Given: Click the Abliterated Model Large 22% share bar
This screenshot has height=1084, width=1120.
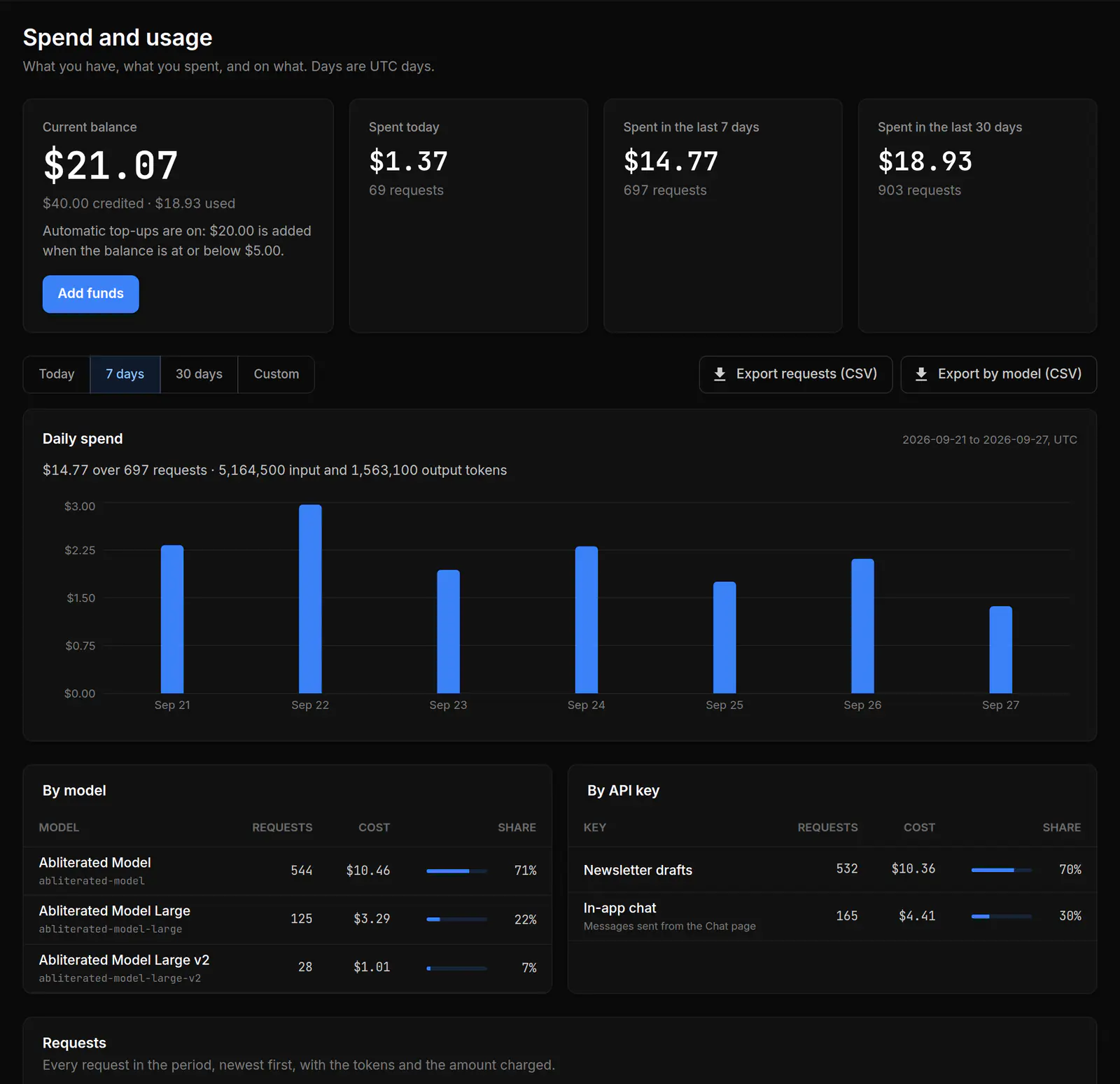Looking at the screenshot, I should 456,920.
